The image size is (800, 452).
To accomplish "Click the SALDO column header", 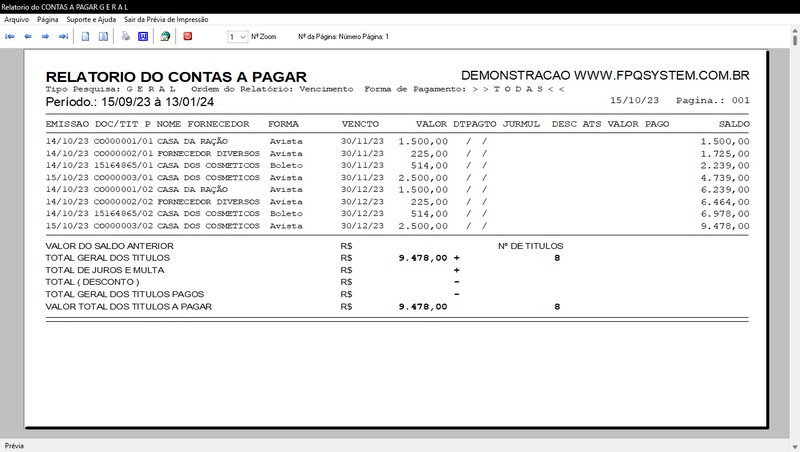I will pos(734,124).
